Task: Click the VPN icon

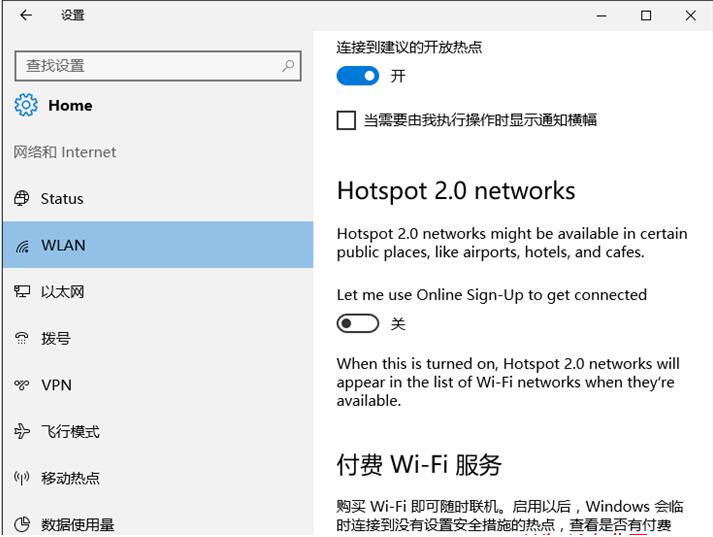Action: point(22,385)
